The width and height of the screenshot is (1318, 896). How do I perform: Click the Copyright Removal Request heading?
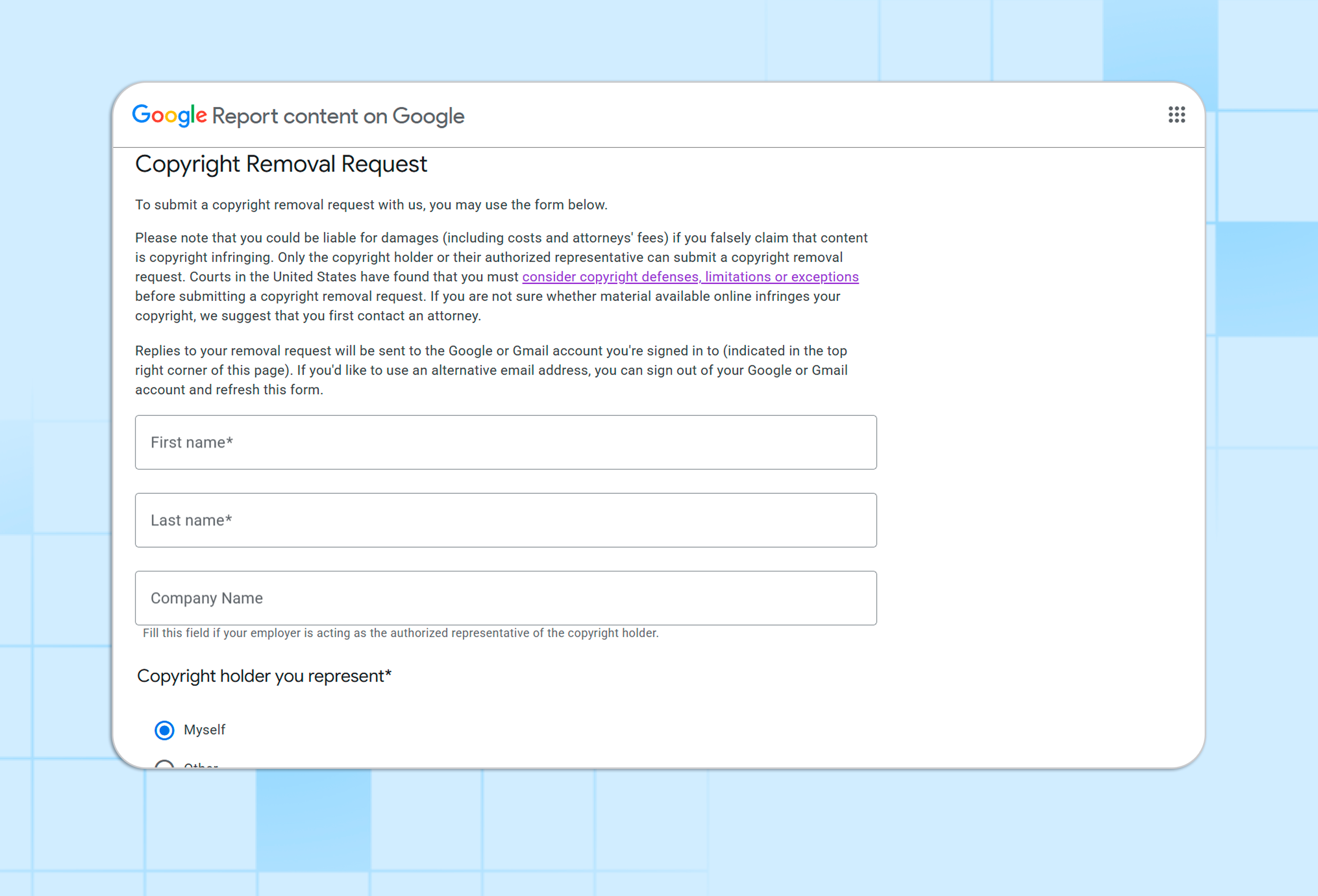(x=280, y=164)
